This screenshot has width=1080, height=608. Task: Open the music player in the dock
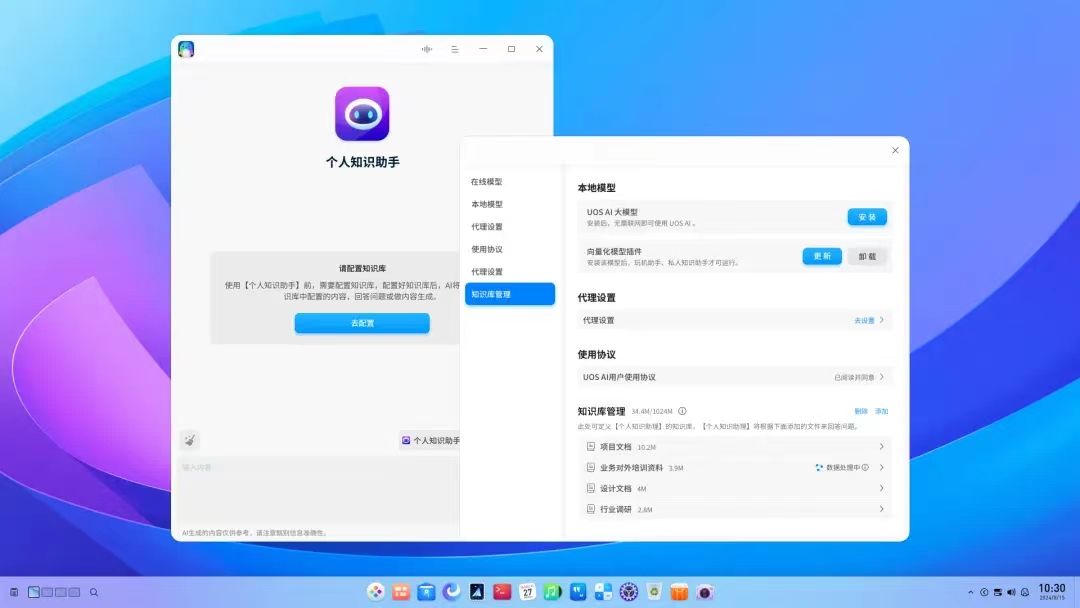(552, 591)
